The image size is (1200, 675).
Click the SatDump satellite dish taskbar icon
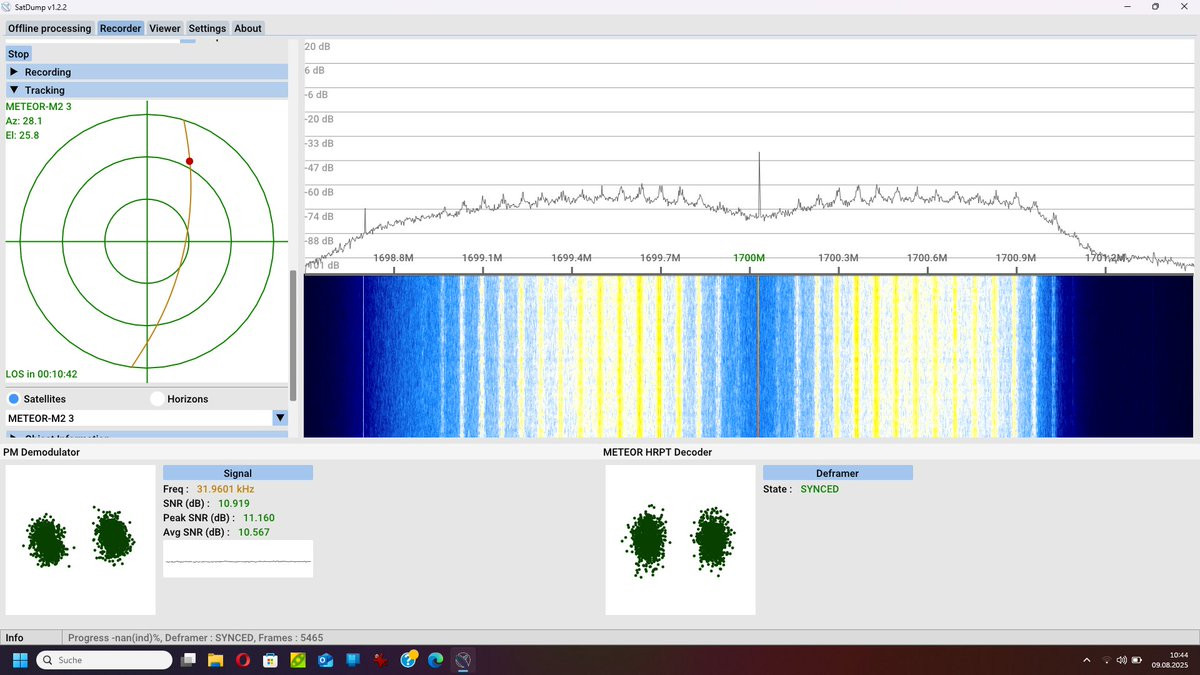click(462, 660)
